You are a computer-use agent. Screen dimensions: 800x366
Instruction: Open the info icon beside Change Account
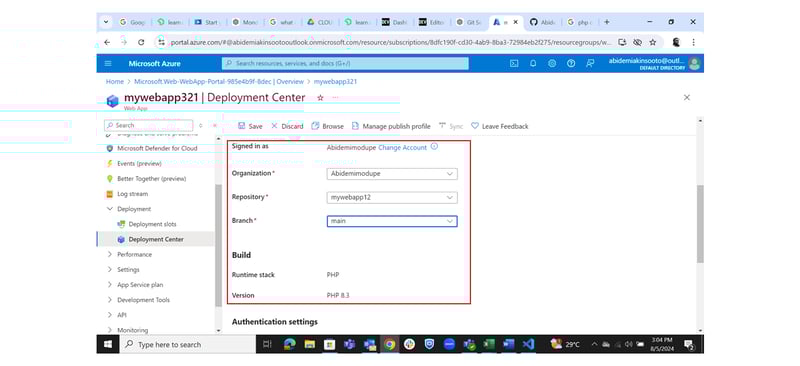pos(434,147)
